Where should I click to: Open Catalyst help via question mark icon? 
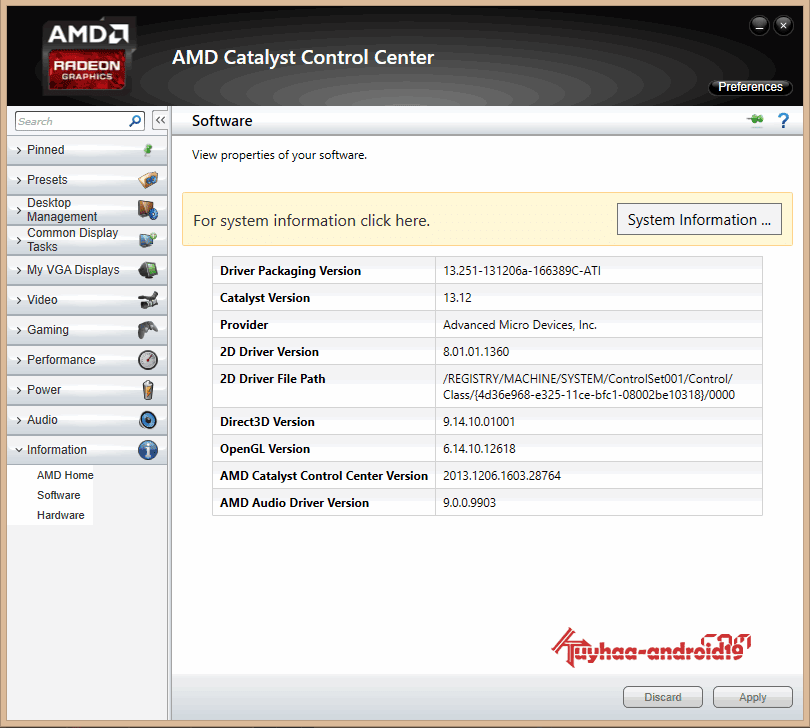(x=783, y=120)
